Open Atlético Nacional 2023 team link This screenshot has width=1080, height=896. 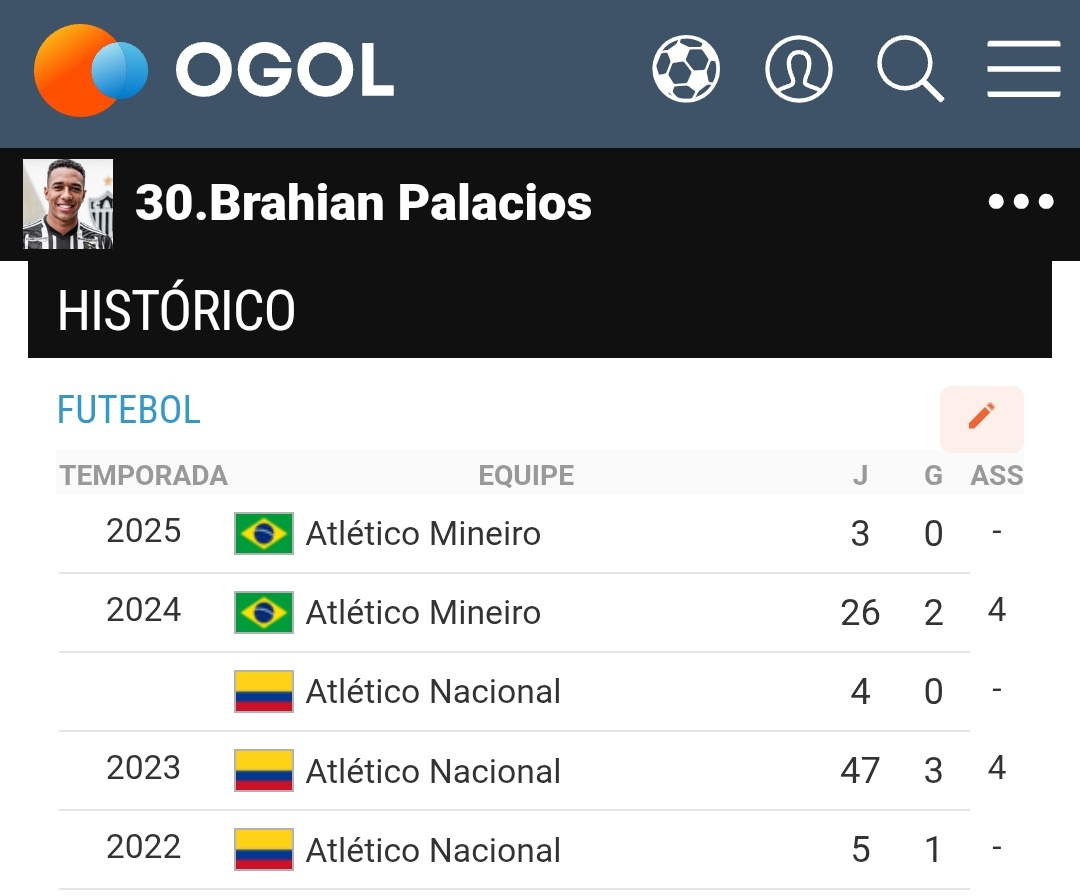(433, 771)
